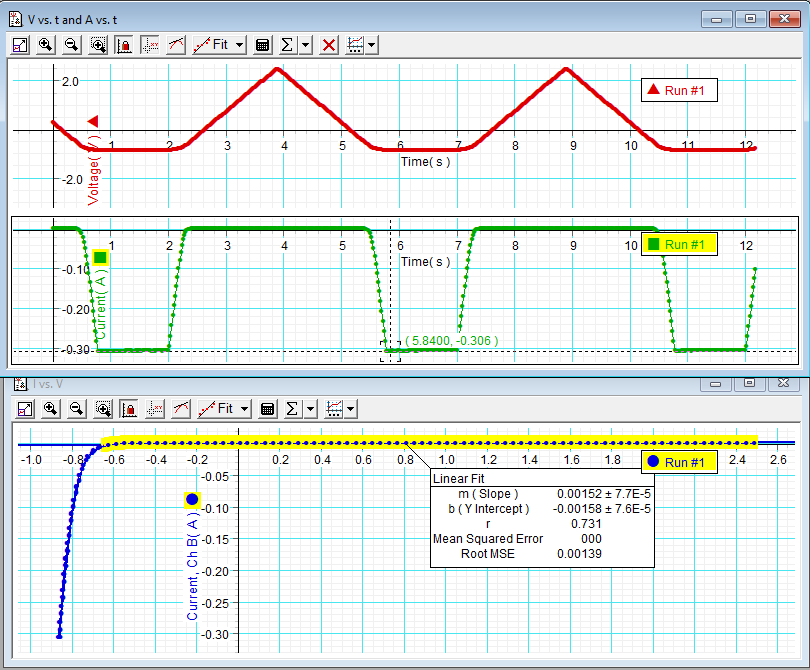
Task: Toggle axis lock on the I vs. V graph
Action: coord(127,408)
